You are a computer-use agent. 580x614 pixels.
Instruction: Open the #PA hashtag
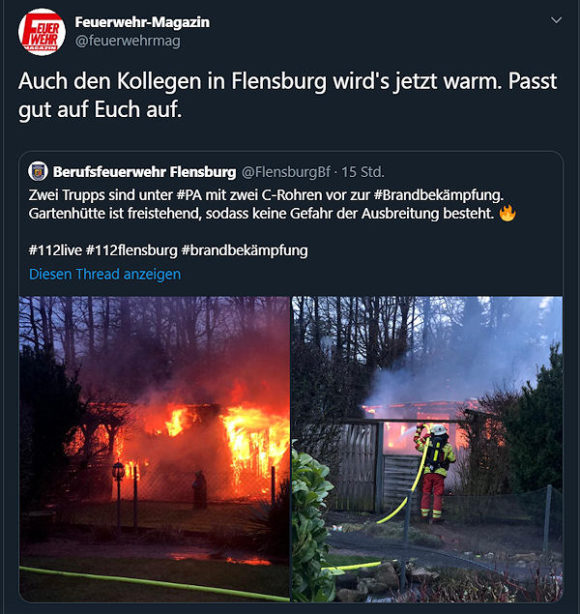point(189,195)
